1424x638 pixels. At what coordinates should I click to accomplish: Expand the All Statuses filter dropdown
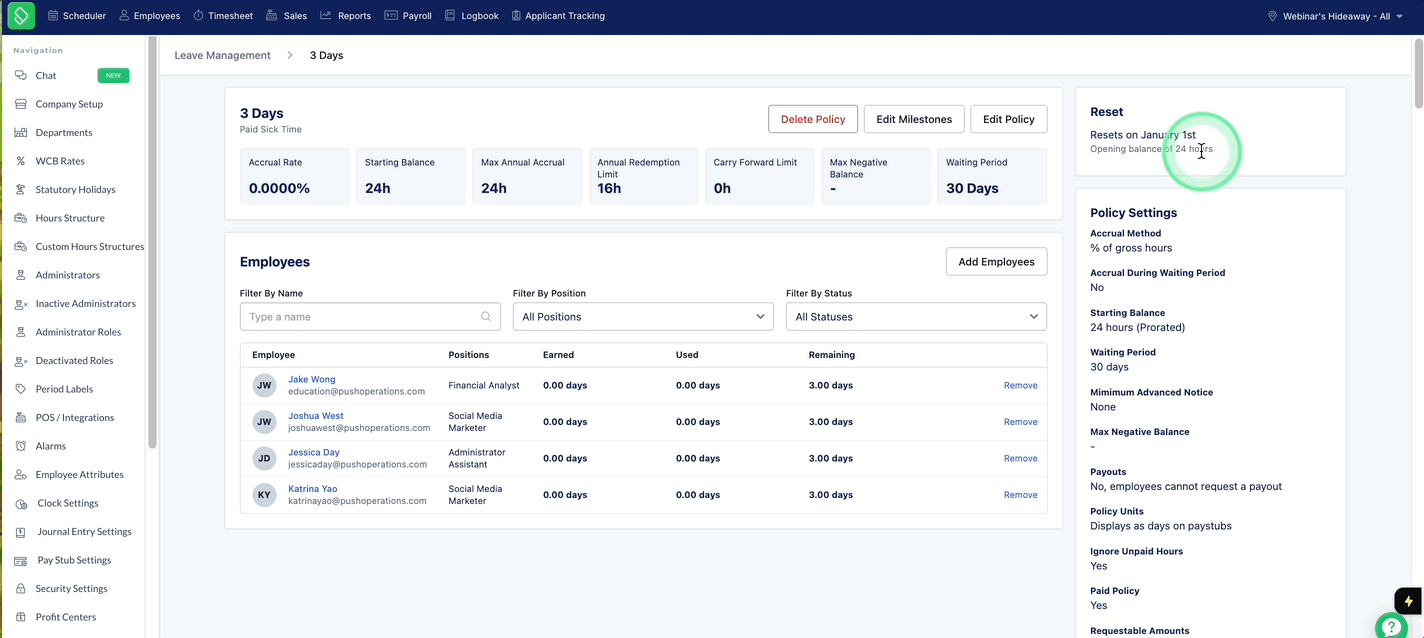point(916,317)
